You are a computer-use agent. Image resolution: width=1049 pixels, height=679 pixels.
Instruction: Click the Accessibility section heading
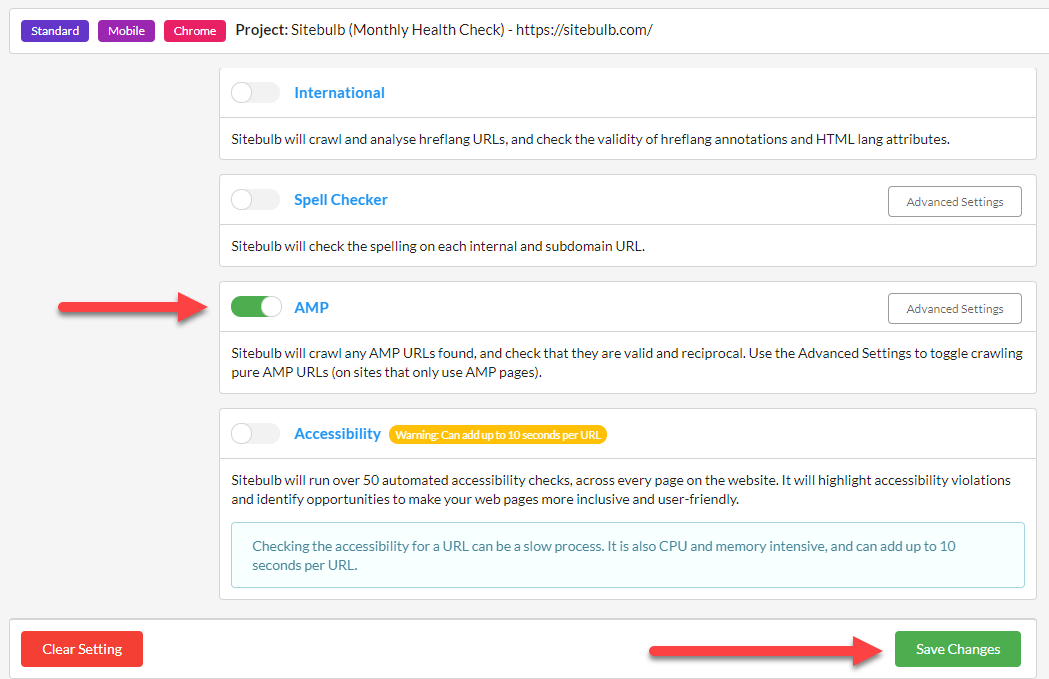[337, 434]
